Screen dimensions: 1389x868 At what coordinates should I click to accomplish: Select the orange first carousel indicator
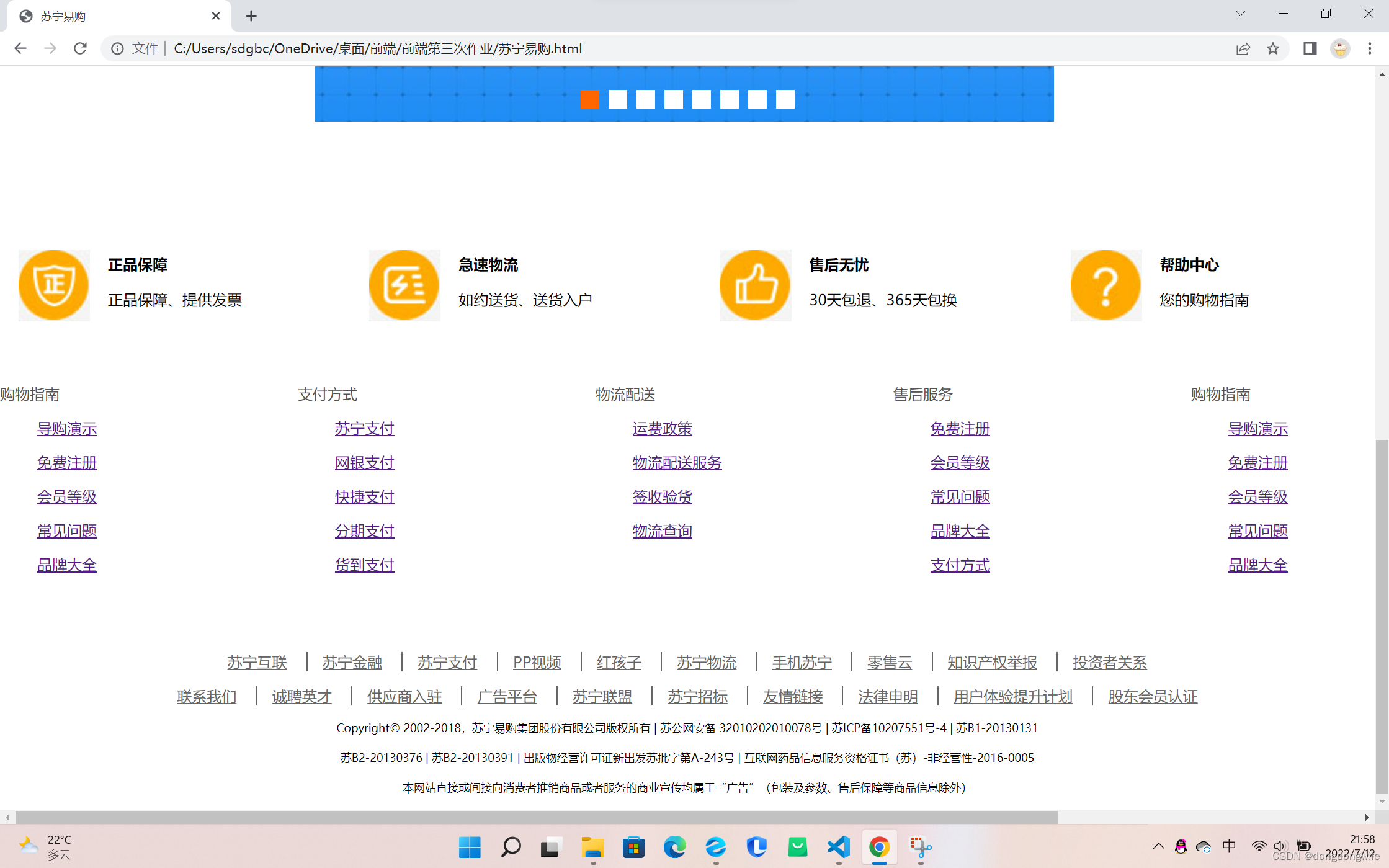pyautogui.click(x=589, y=99)
